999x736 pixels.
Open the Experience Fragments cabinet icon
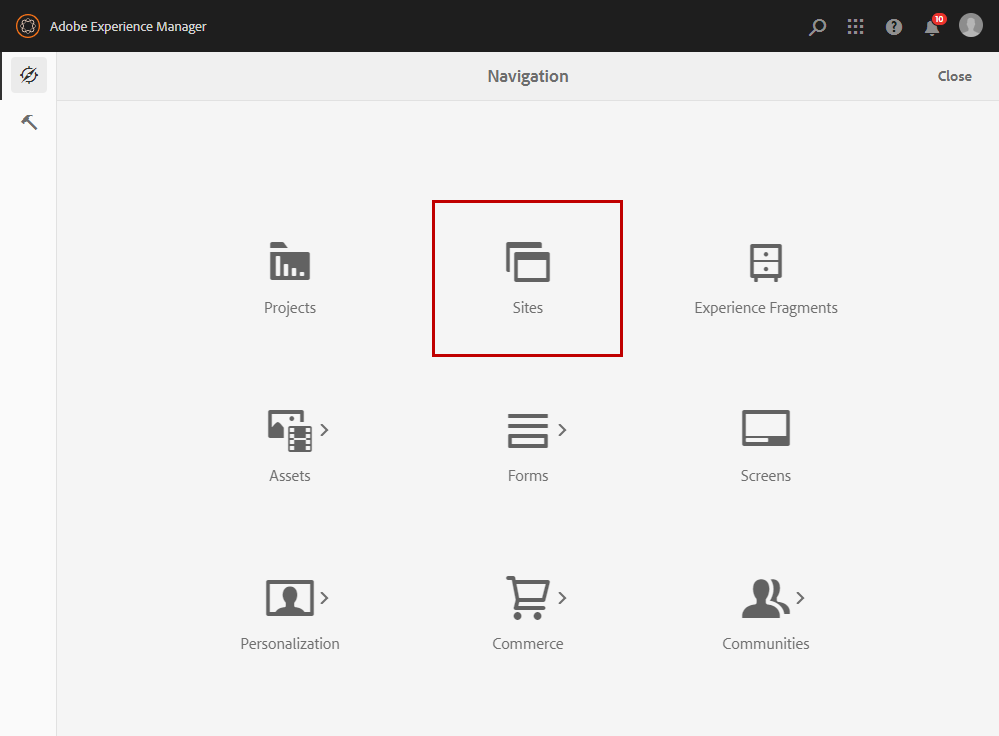(765, 262)
